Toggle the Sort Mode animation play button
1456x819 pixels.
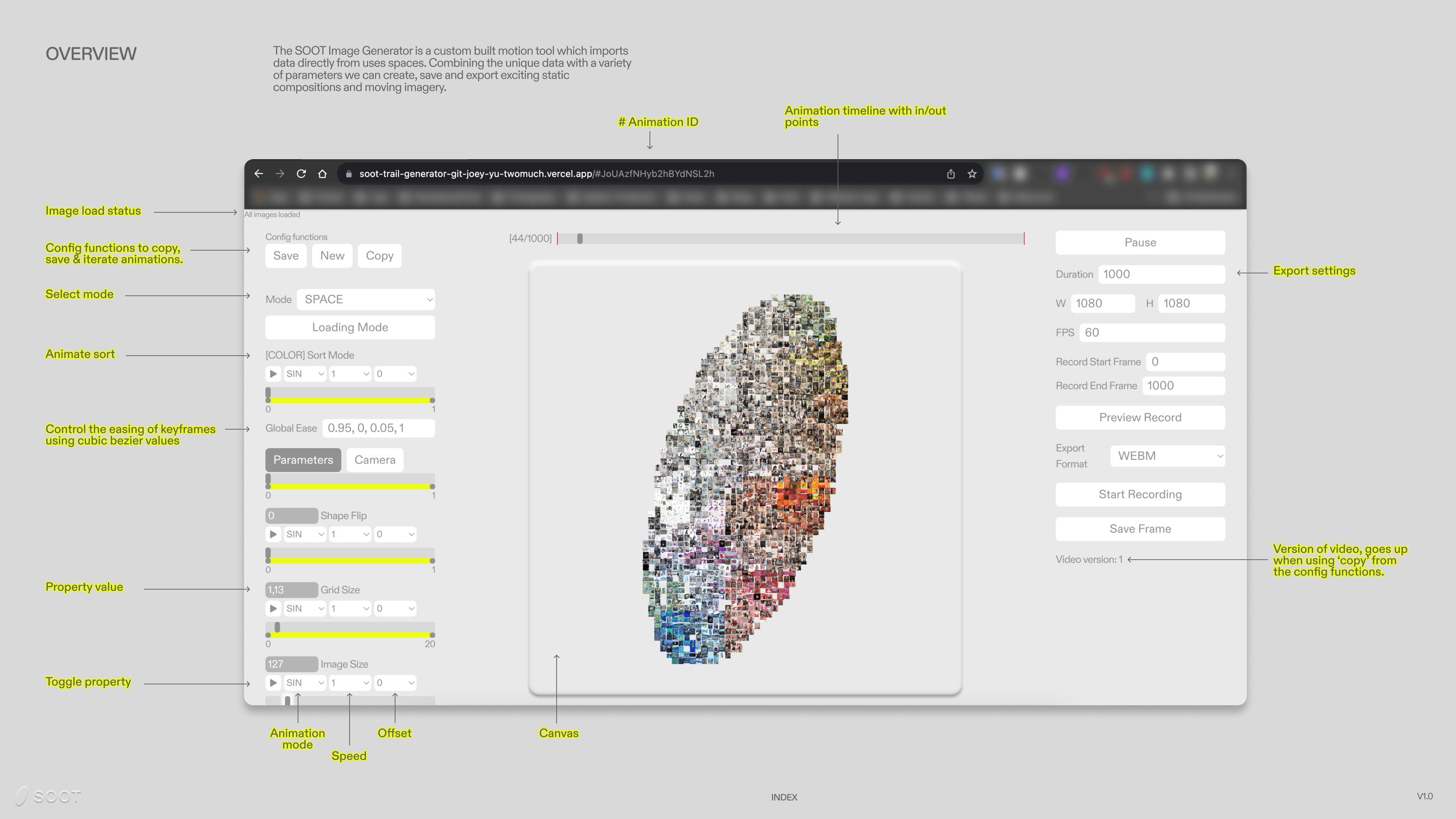(273, 373)
